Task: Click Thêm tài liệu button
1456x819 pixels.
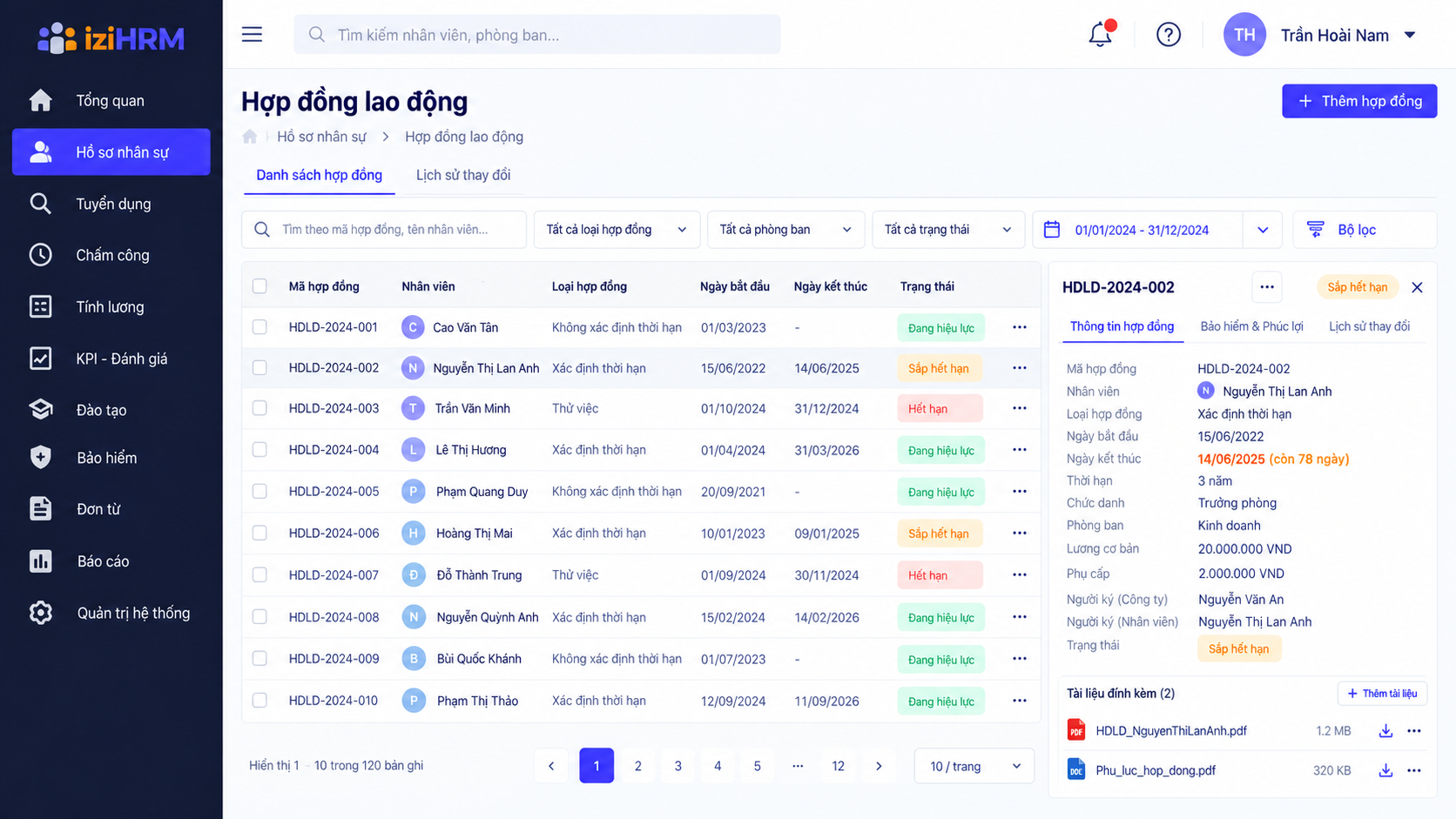Action: 1382,694
